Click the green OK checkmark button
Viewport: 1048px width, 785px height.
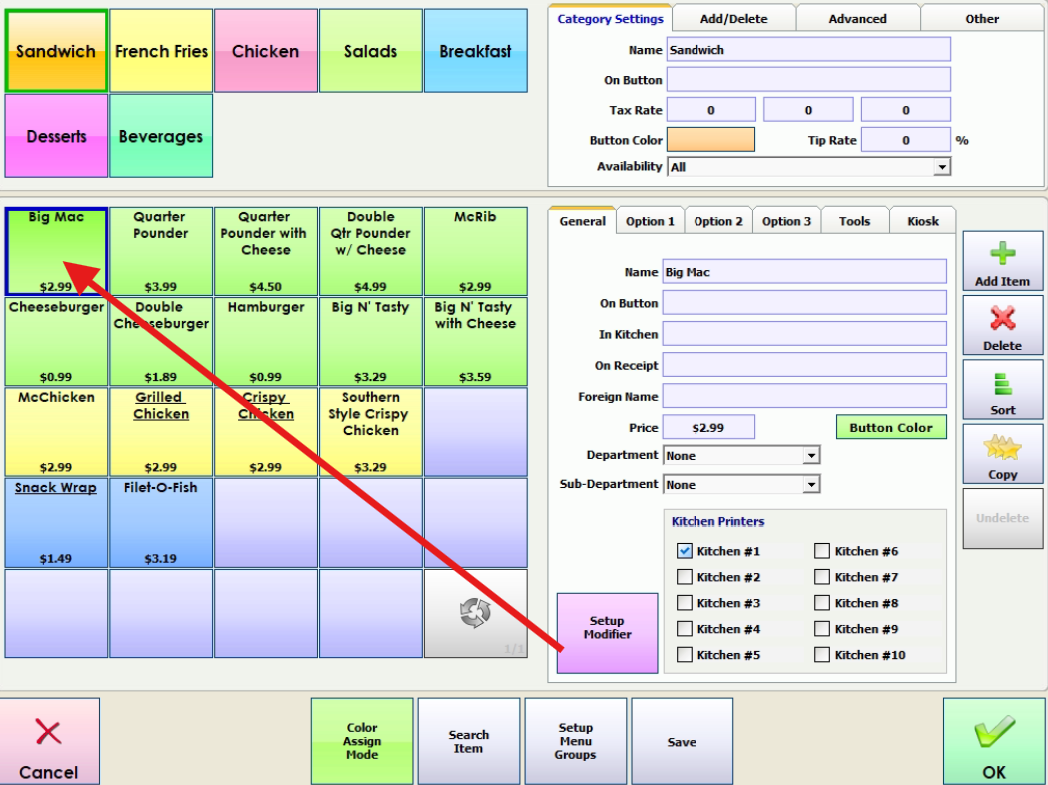[x=995, y=742]
